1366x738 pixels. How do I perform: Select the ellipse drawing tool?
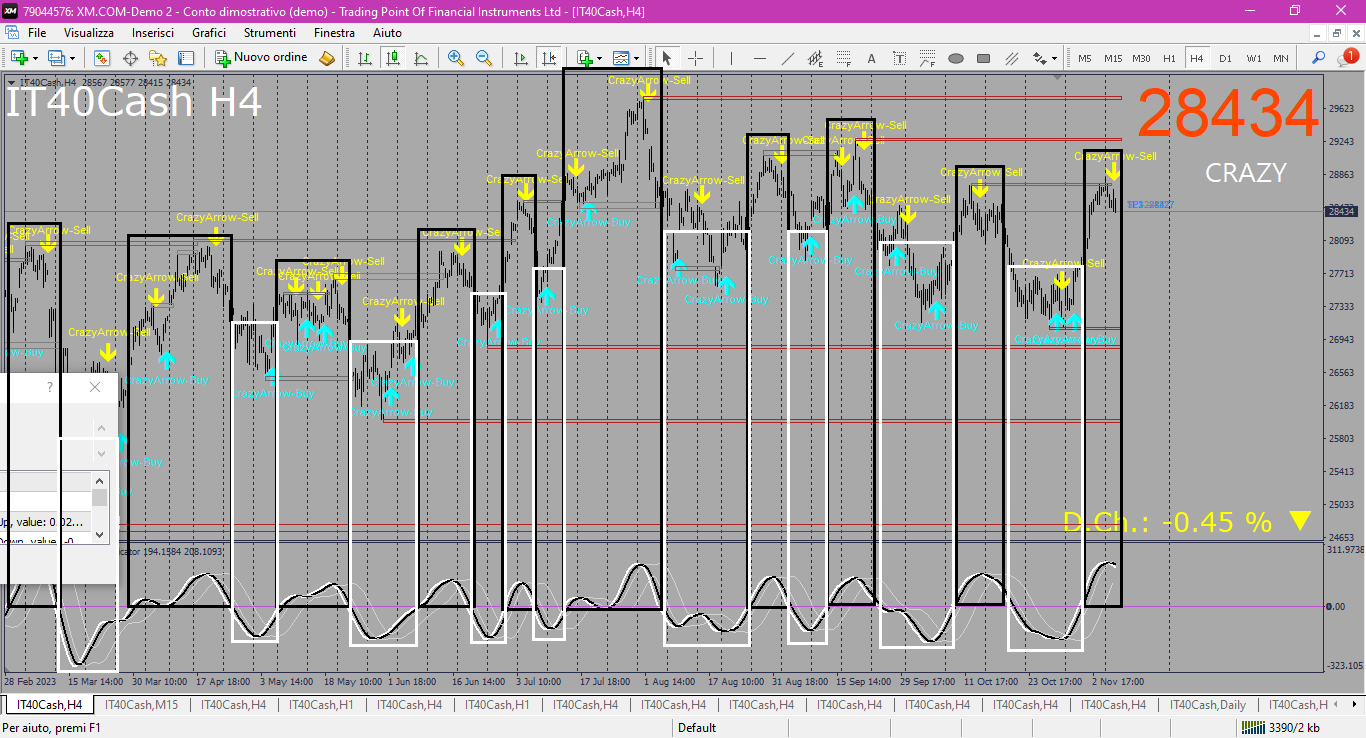click(955, 58)
